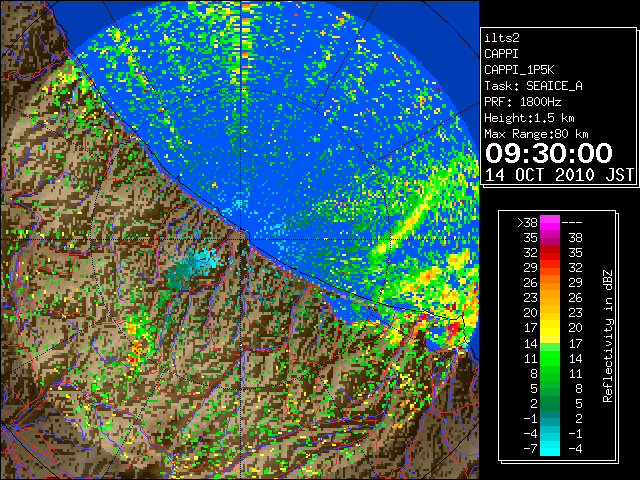The image size is (640, 480).
Task: Pick the magenta top color of reflectivity scale
Action: click(x=550, y=222)
